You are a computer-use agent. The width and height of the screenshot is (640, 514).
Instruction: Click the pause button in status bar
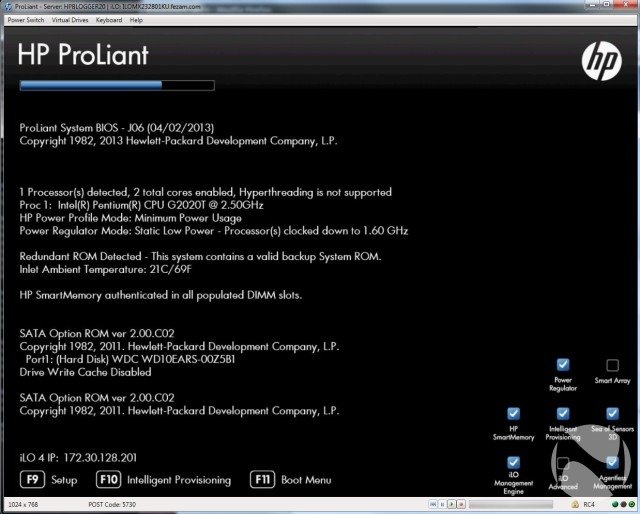coord(442,505)
